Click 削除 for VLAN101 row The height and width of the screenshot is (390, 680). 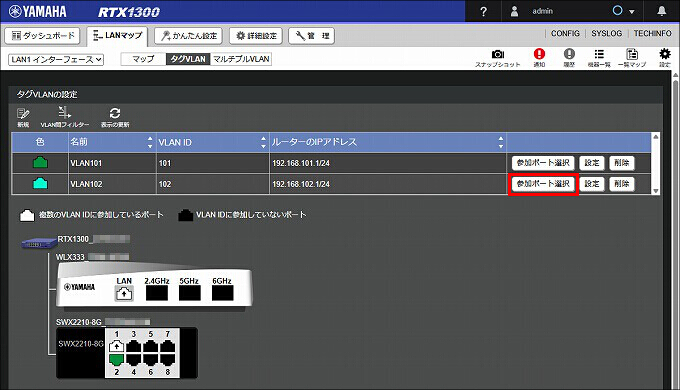click(x=621, y=163)
